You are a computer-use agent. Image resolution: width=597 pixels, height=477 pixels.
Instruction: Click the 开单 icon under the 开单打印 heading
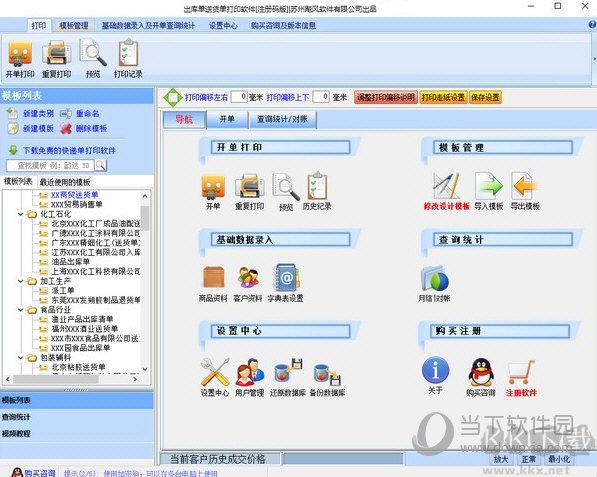pyautogui.click(x=213, y=187)
